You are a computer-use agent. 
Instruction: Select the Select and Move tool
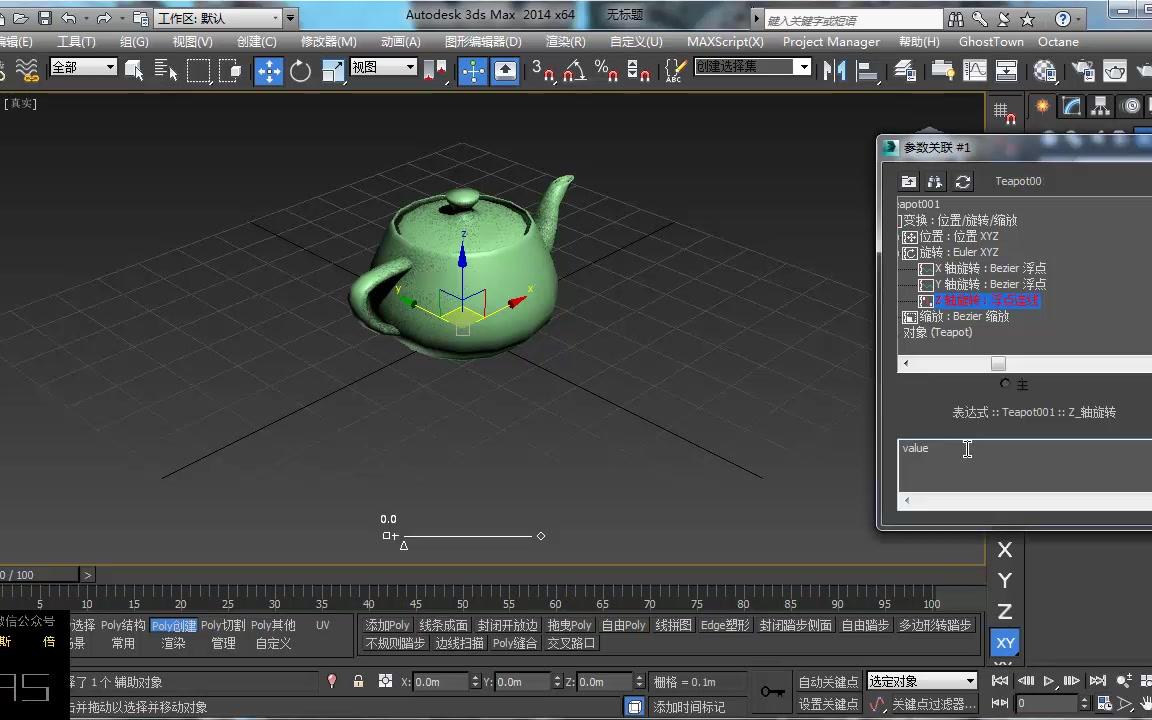click(270, 70)
